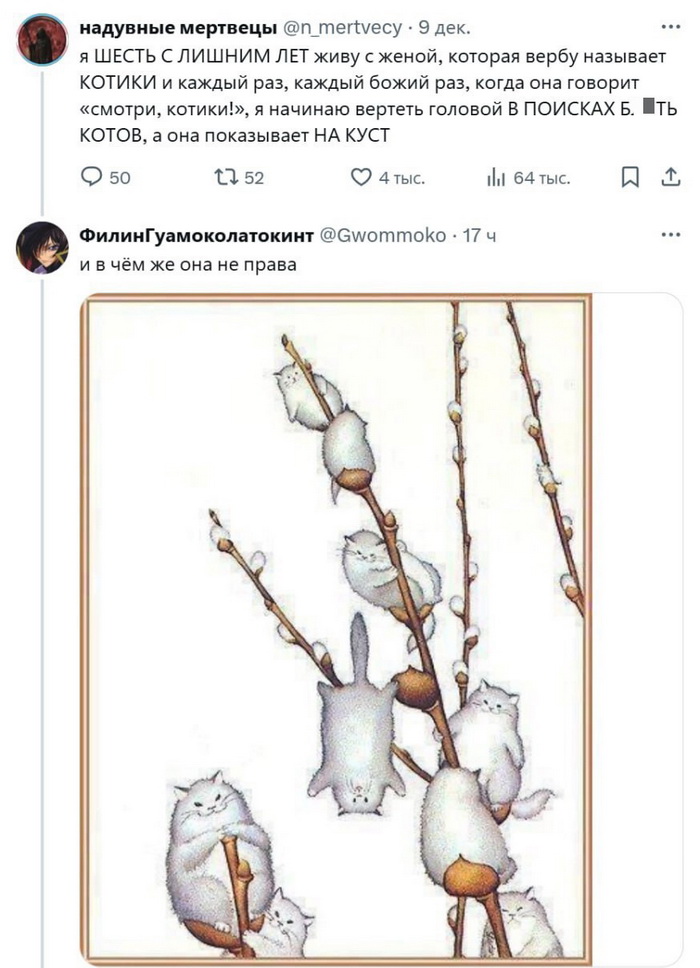Open more options for ФилинГуамоколатокинт reply
700x968 pixels.
(668, 235)
